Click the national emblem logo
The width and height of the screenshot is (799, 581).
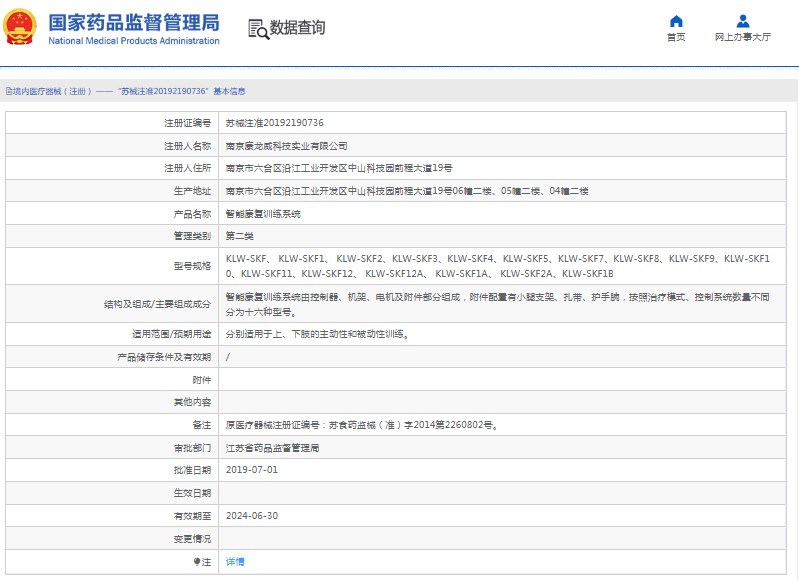point(20,27)
